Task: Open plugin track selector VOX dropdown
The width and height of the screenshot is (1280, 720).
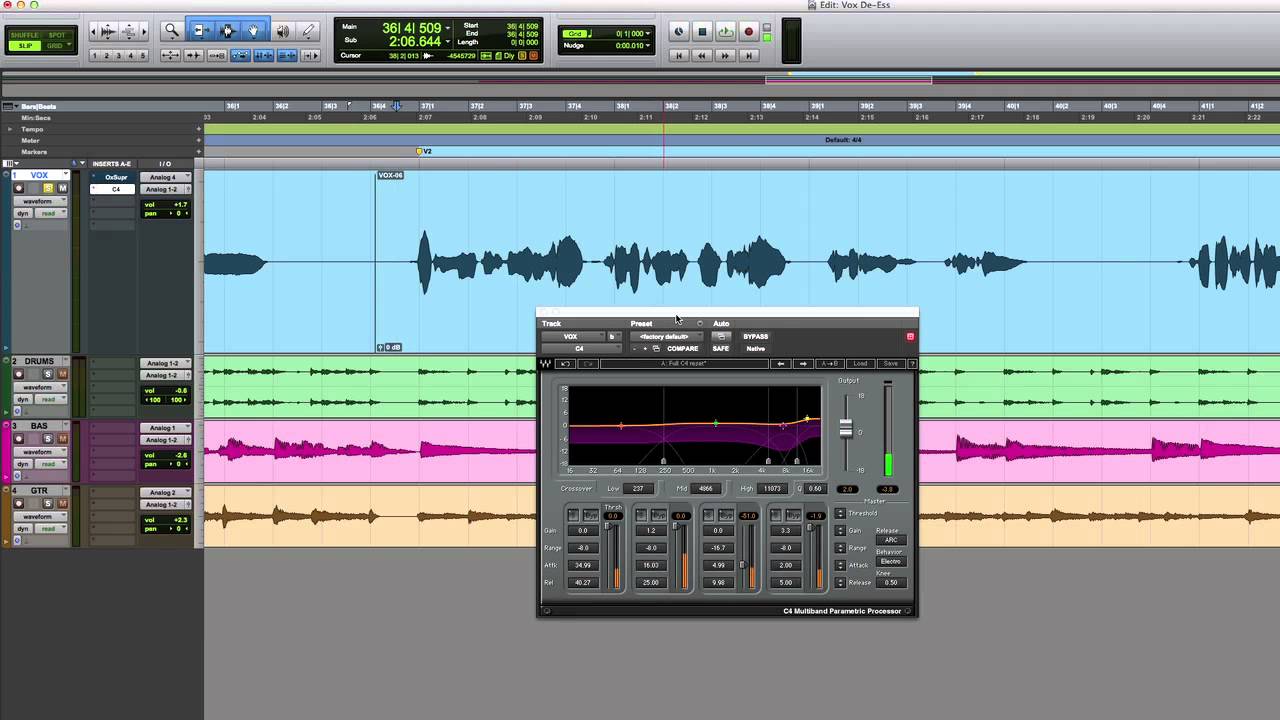Action: (x=572, y=337)
